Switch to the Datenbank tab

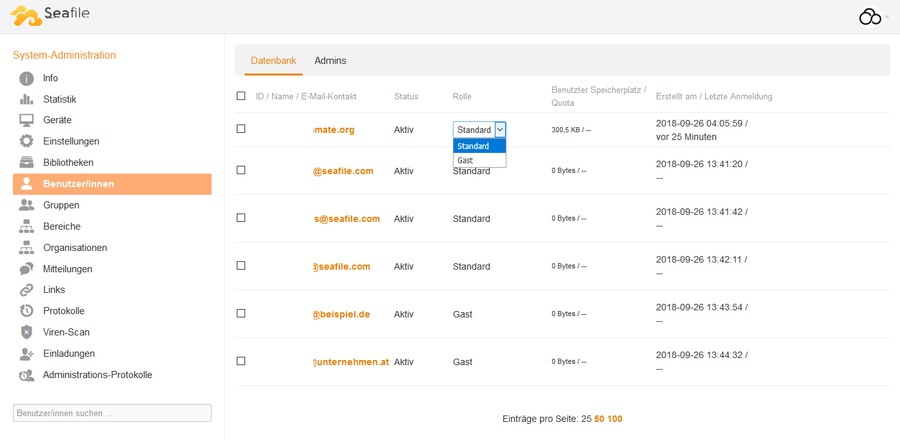[273, 60]
